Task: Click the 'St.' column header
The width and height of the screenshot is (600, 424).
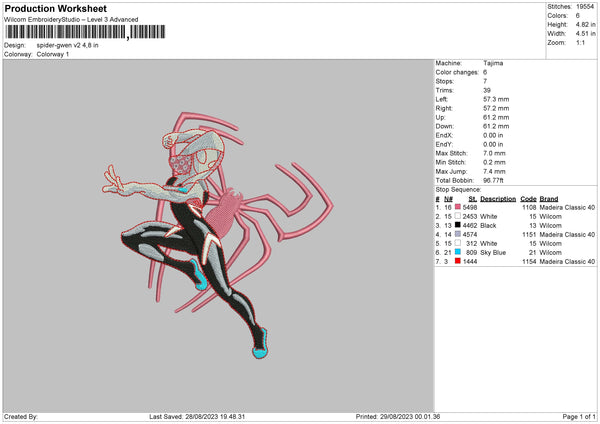Action: click(x=473, y=199)
